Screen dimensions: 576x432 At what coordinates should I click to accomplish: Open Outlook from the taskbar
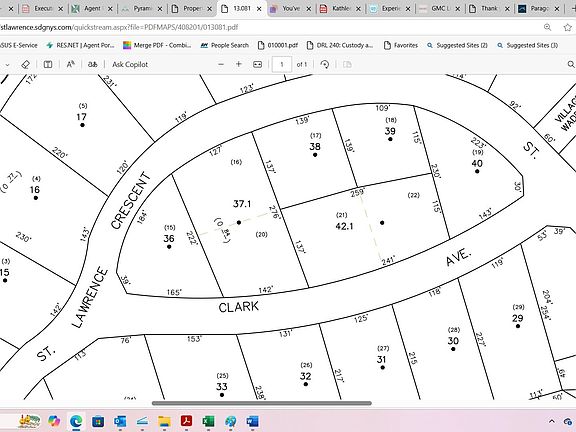click(120, 421)
